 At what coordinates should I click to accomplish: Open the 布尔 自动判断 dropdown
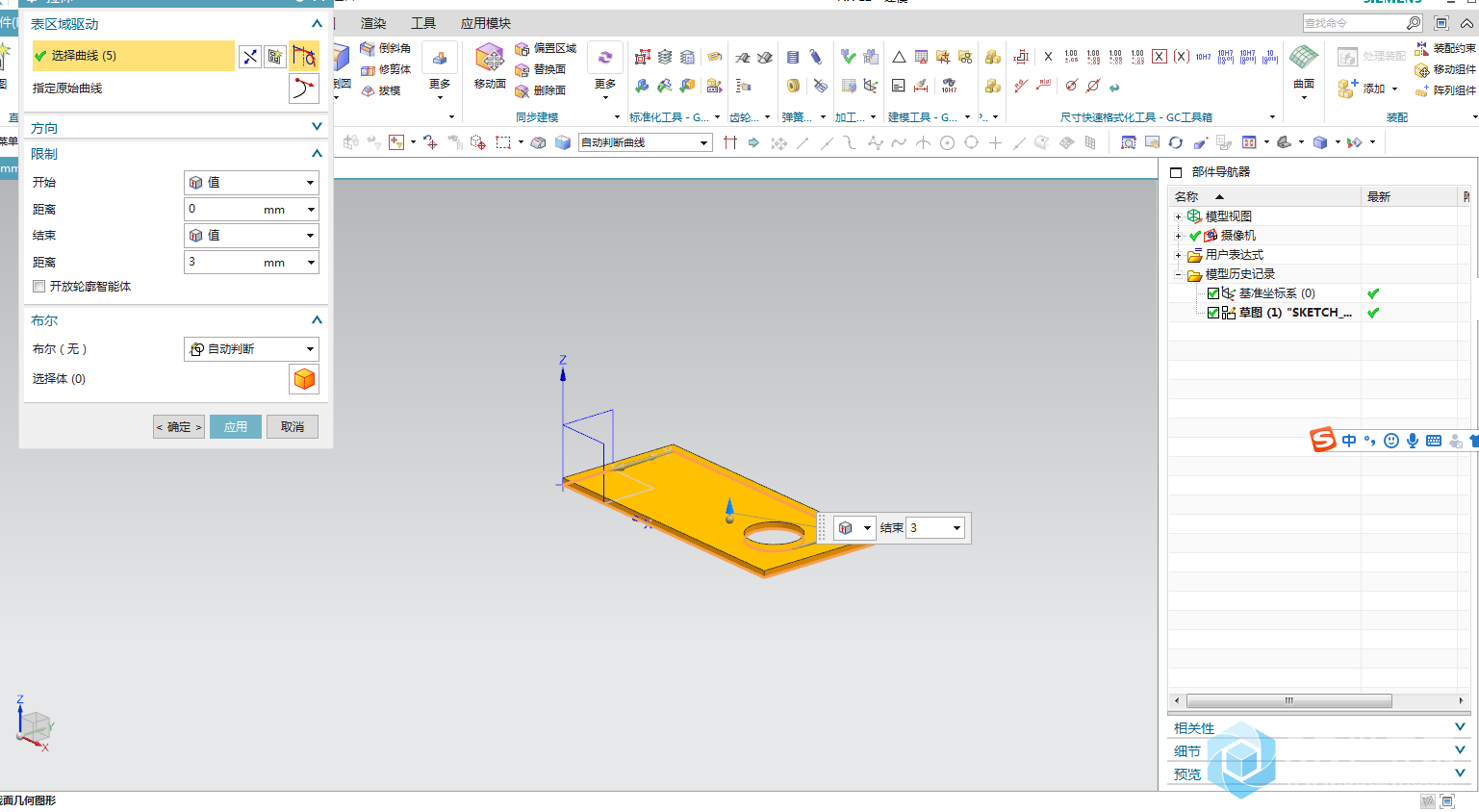(x=251, y=349)
